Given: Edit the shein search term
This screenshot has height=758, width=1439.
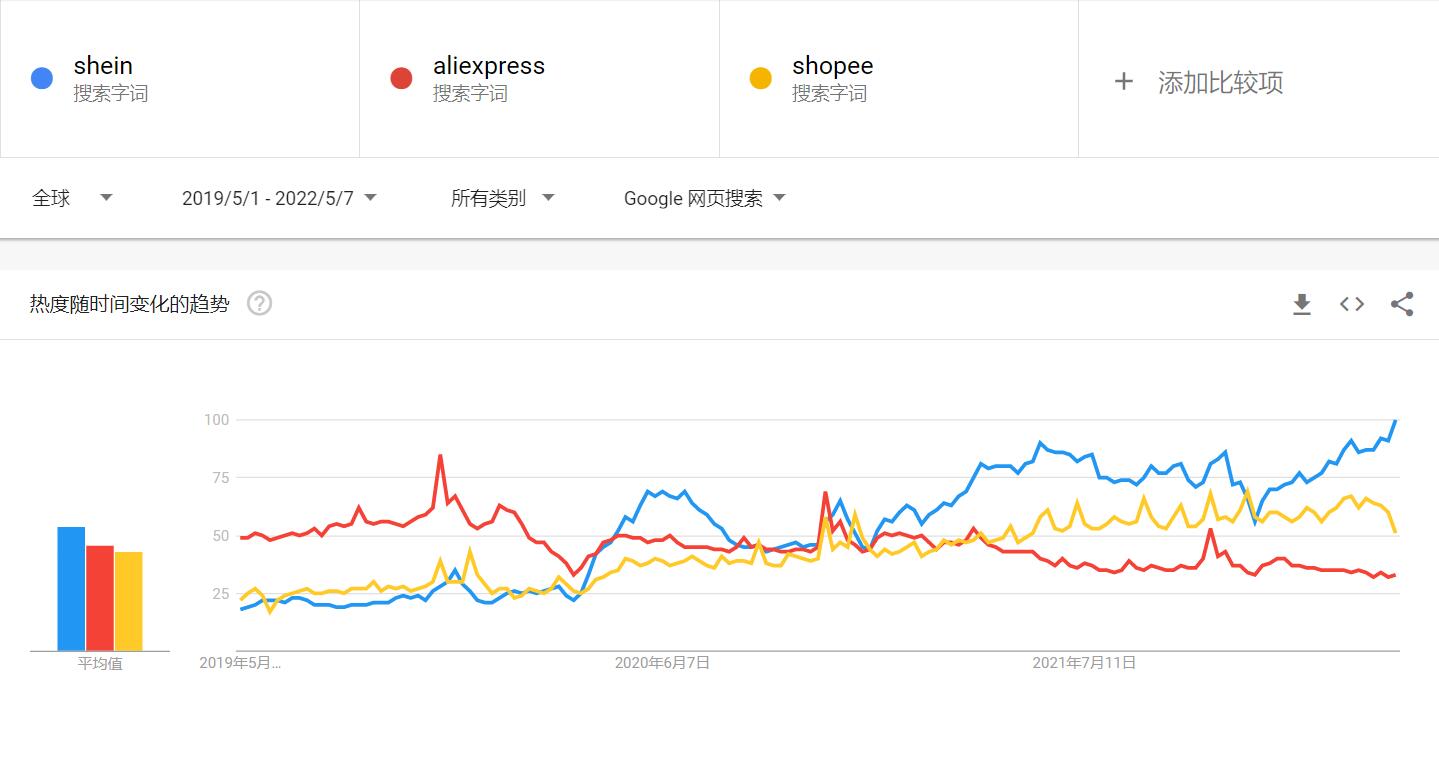Looking at the screenshot, I should tap(103, 66).
